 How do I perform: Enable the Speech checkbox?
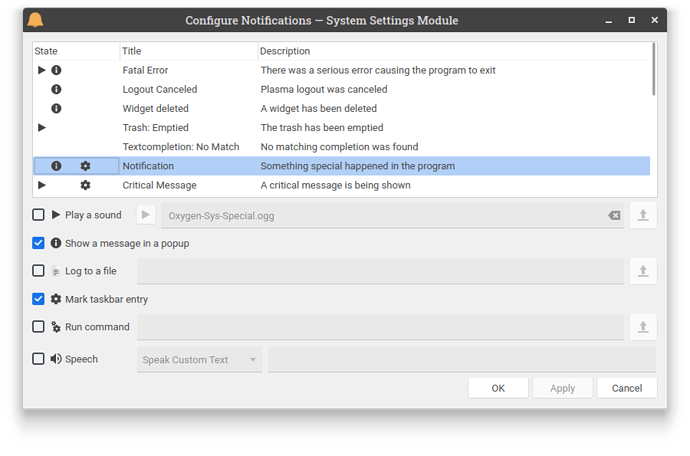(x=38, y=359)
